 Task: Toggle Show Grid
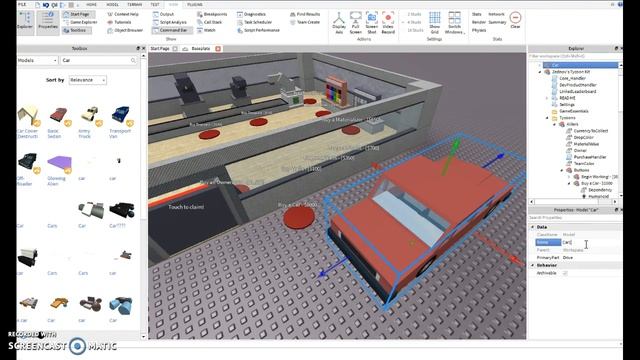click(435, 22)
